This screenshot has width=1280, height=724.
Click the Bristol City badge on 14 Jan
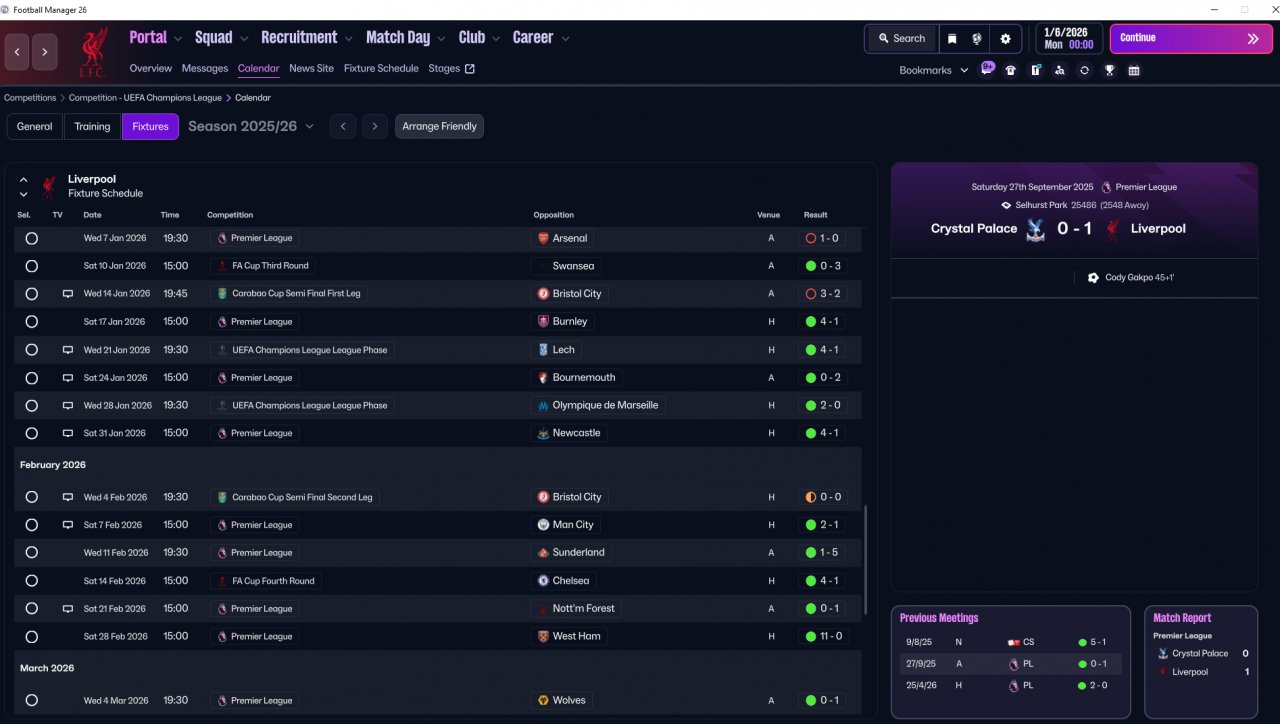point(543,294)
